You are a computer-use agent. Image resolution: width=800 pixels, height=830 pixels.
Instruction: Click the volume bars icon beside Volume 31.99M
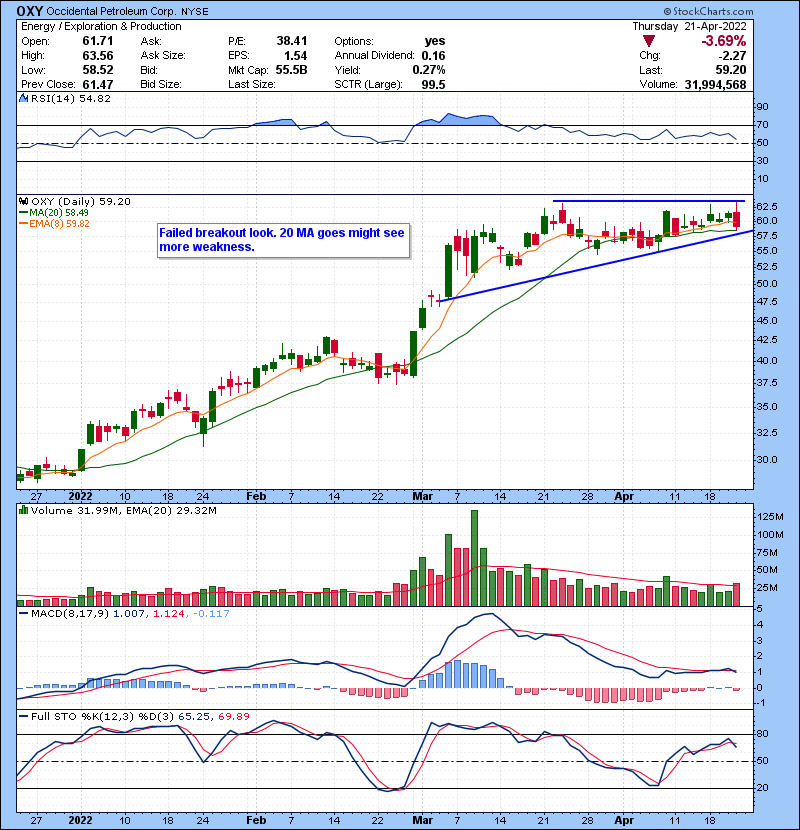point(23,510)
